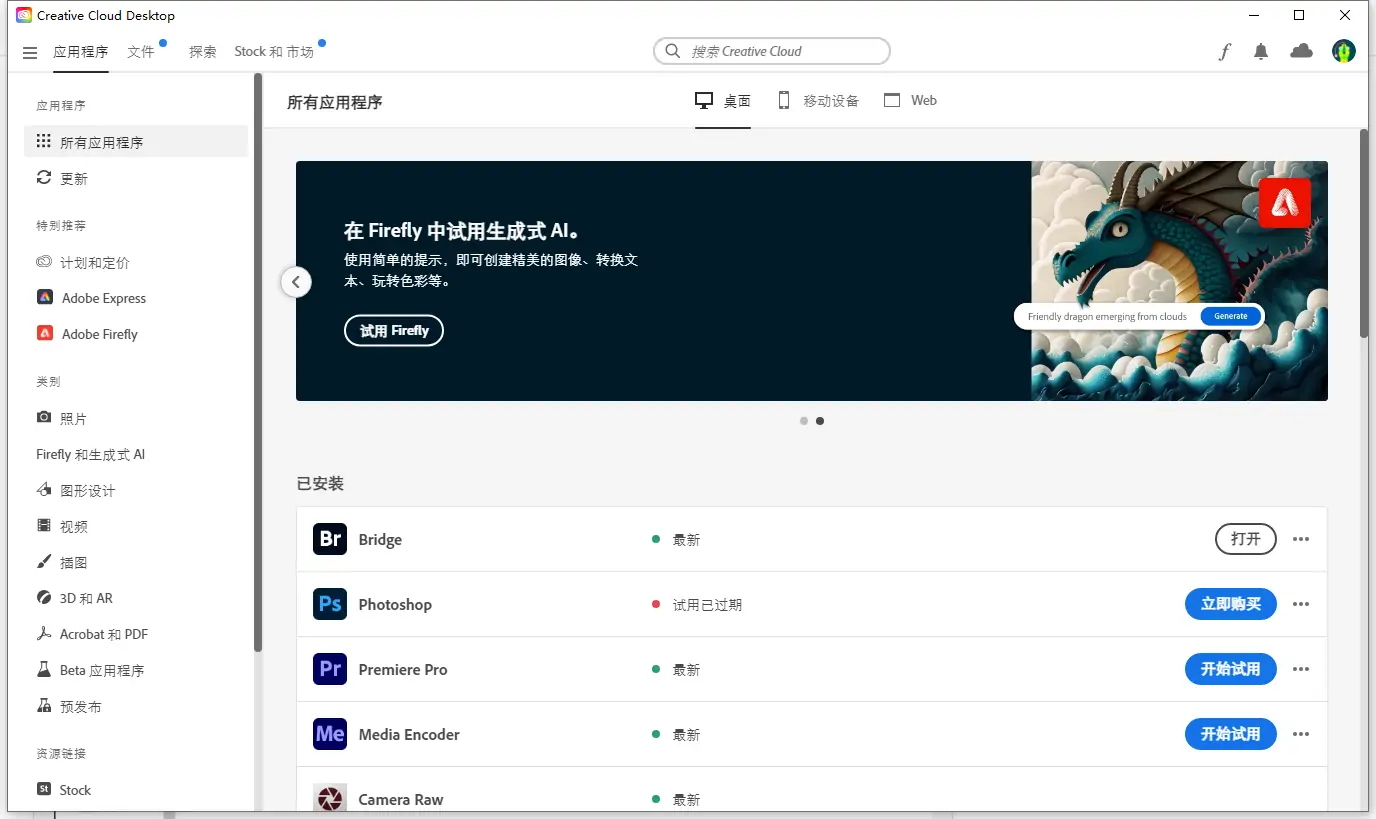The image size is (1376, 819).
Task: Click the cloud storage status icon
Action: click(x=1301, y=51)
